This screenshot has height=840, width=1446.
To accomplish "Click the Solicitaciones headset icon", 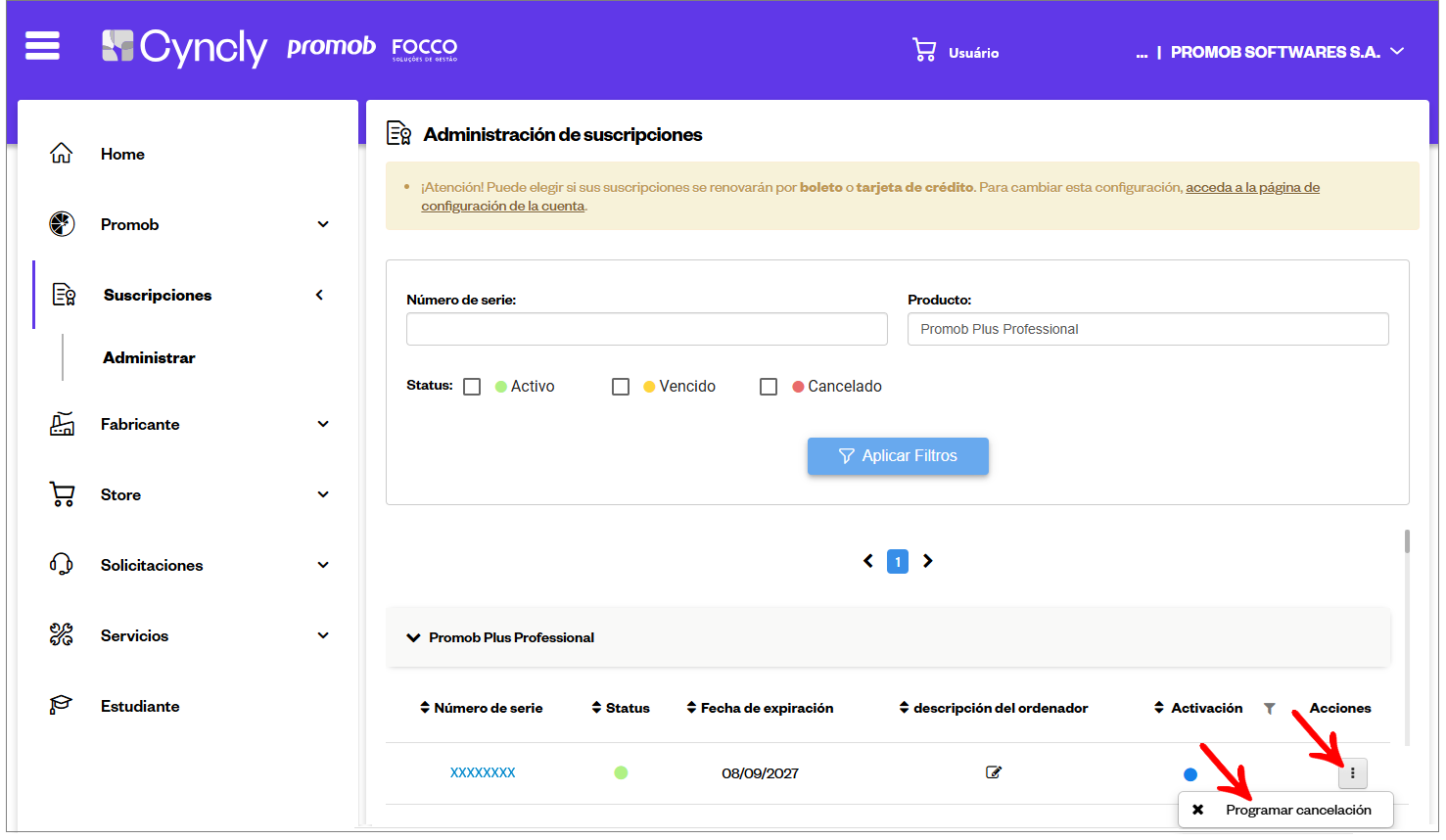I will pos(62,565).
